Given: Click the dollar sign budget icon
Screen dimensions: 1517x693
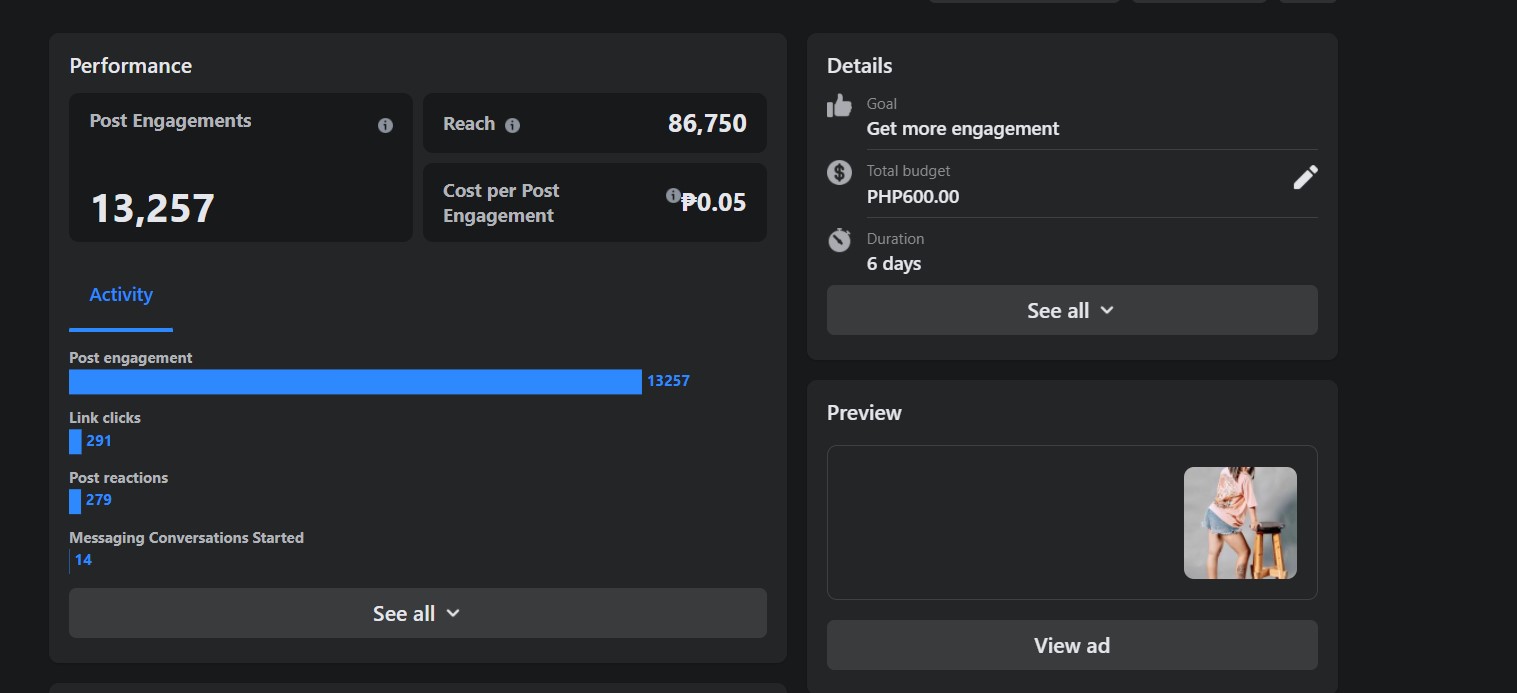Looking at the screenshot, I should tap(840, 172).
